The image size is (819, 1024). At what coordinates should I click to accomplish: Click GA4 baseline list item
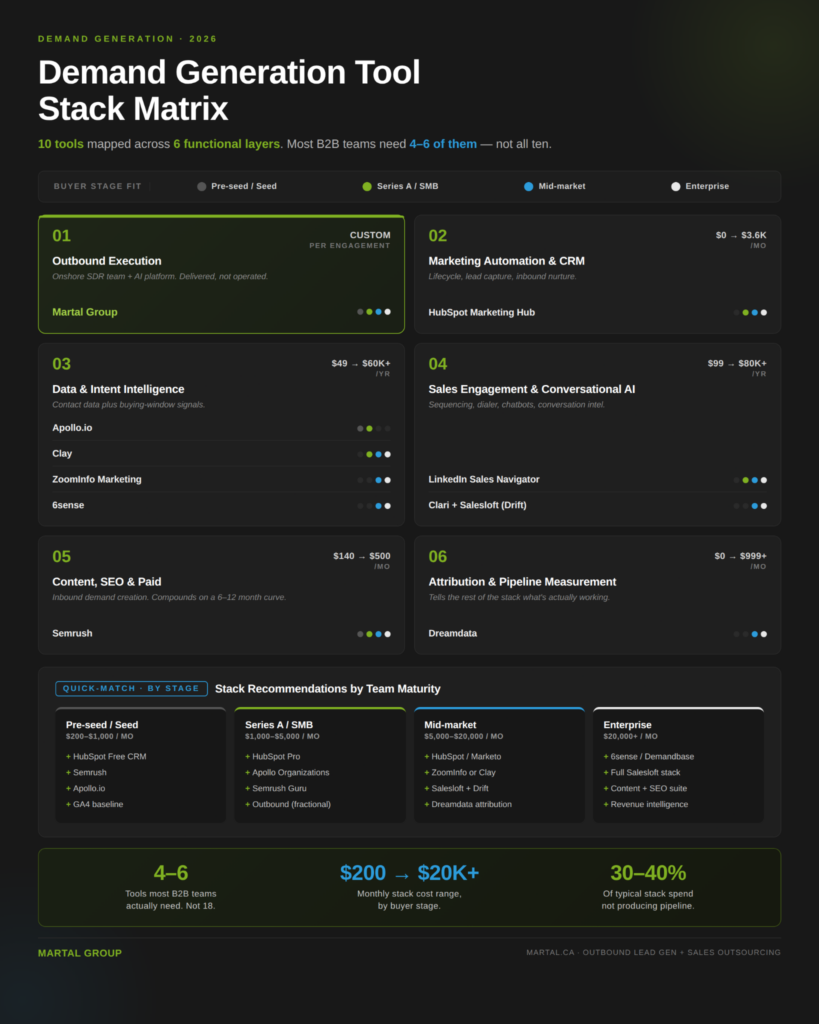tap(94, 805)
